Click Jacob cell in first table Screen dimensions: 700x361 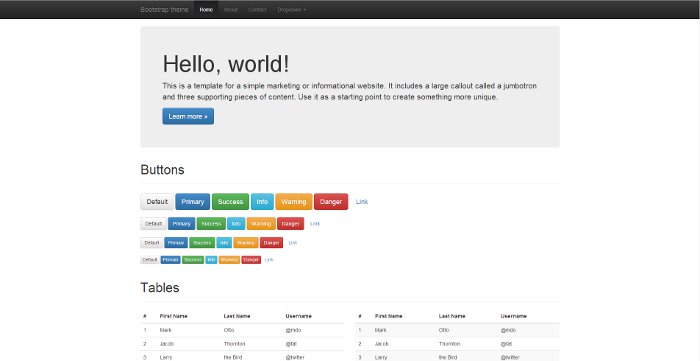pyautogui.click(x=167, y=344)
